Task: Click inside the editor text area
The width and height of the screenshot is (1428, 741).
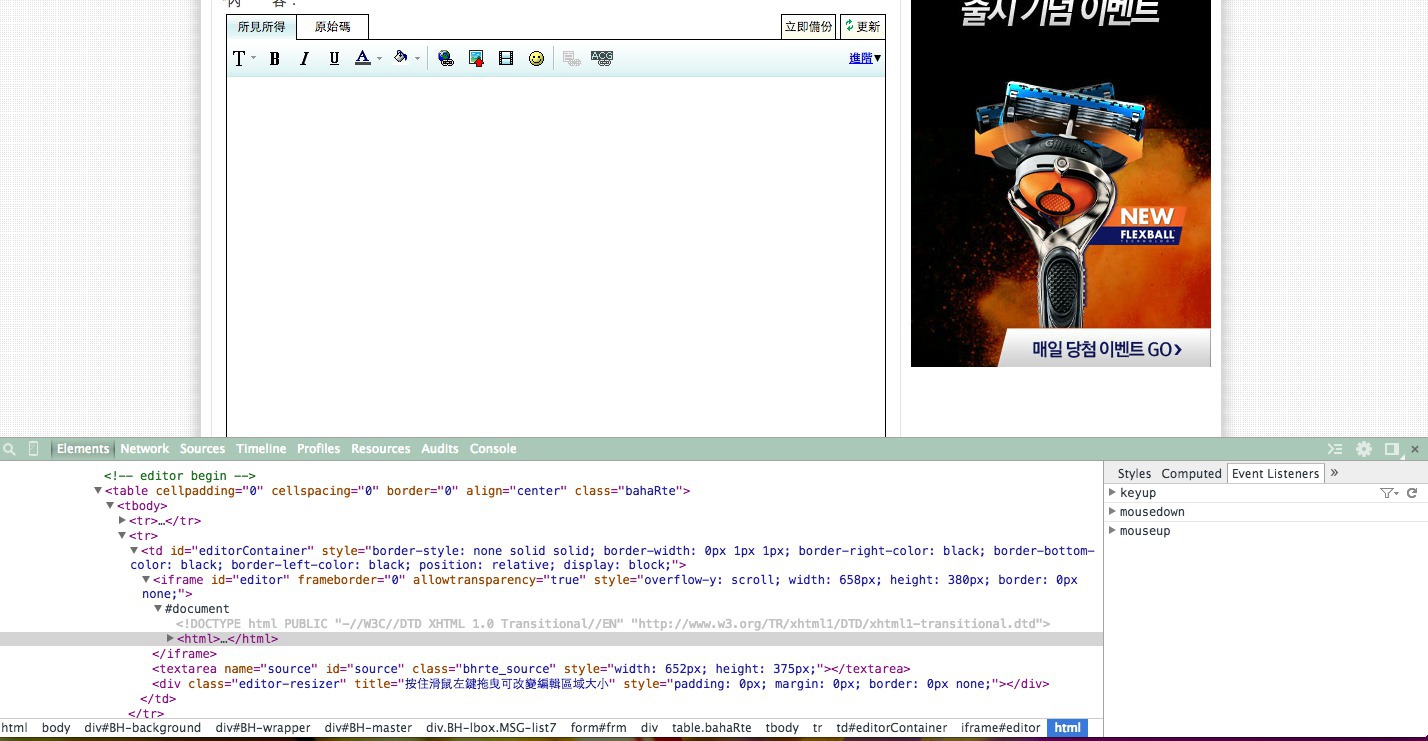Action: (x=556, y=256)
